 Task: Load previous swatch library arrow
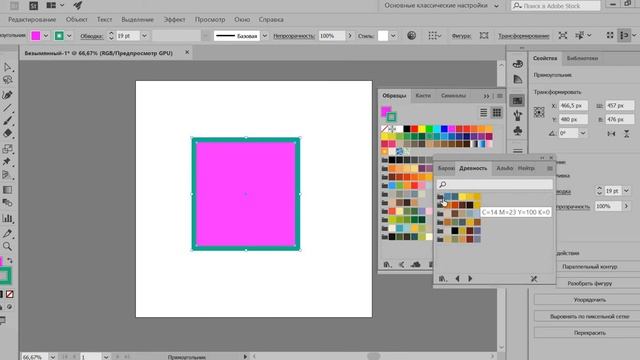[x=458, y=278]
